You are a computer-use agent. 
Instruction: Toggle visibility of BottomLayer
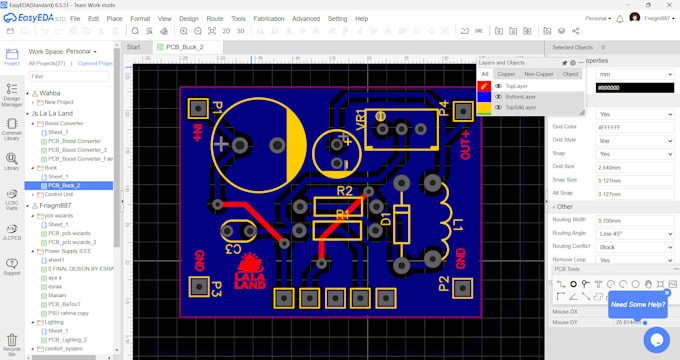(499, 97)
